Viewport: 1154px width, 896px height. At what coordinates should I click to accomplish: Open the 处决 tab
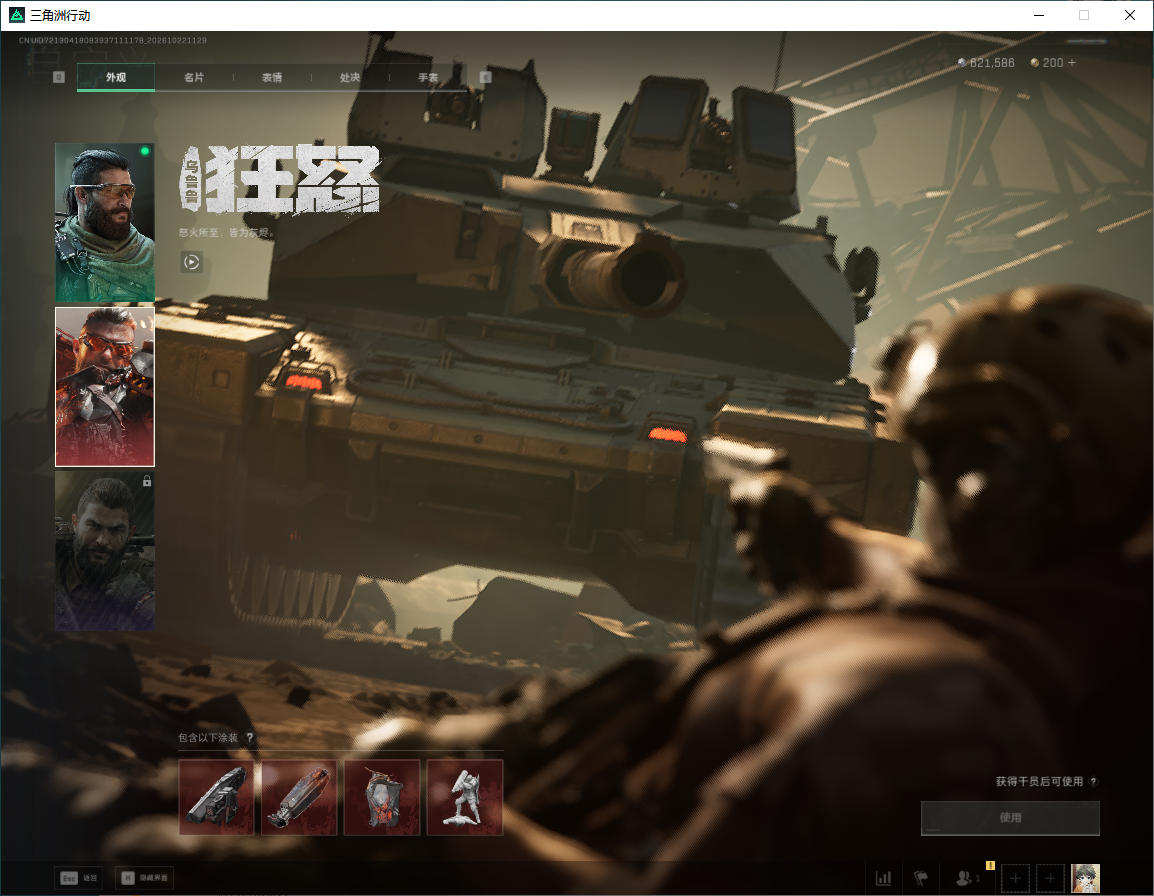point(350,77)
